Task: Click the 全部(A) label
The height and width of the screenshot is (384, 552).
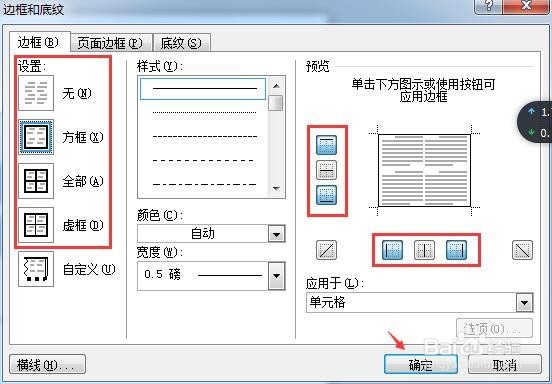Action: [83, 181]
